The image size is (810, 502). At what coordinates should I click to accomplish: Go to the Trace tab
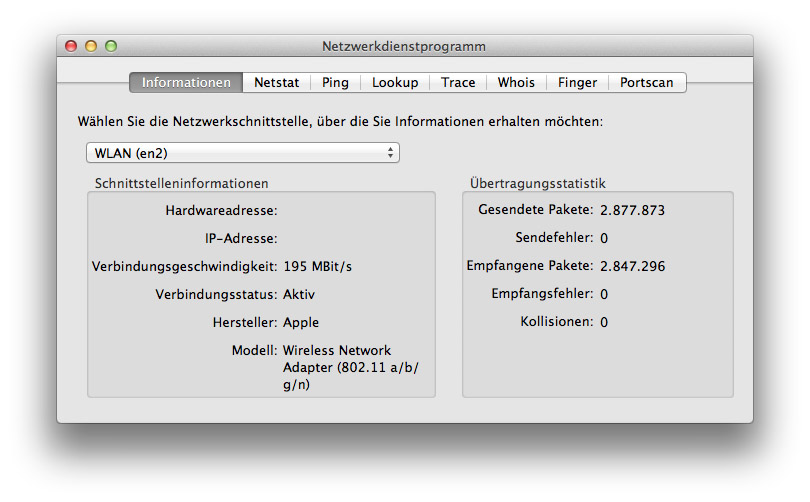coord(458,83)
